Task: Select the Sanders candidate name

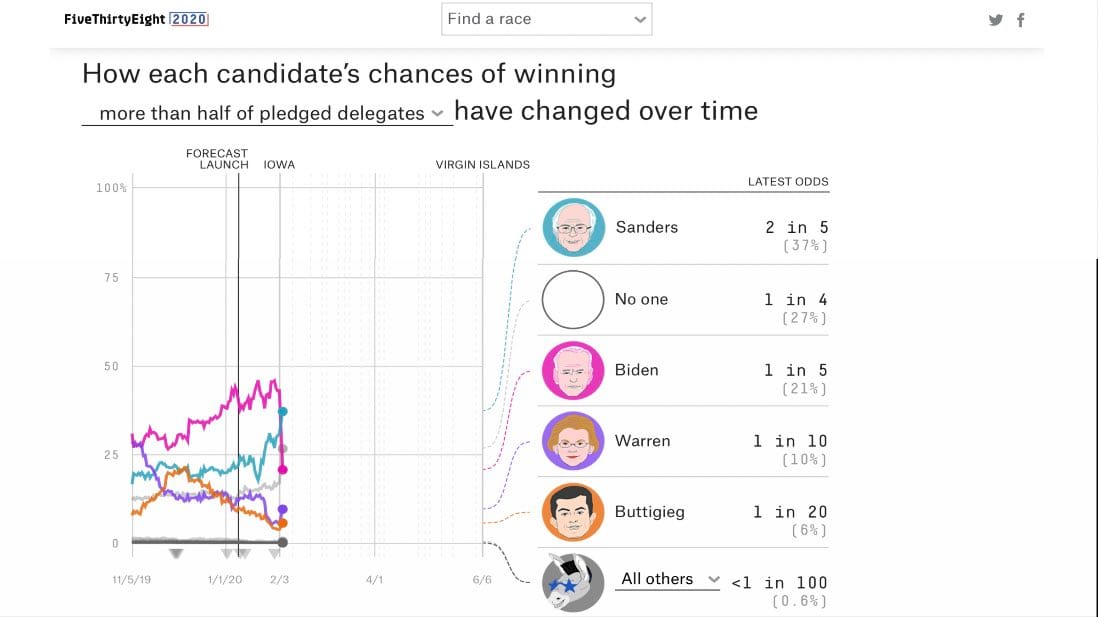Action: [x=646, y=227]
